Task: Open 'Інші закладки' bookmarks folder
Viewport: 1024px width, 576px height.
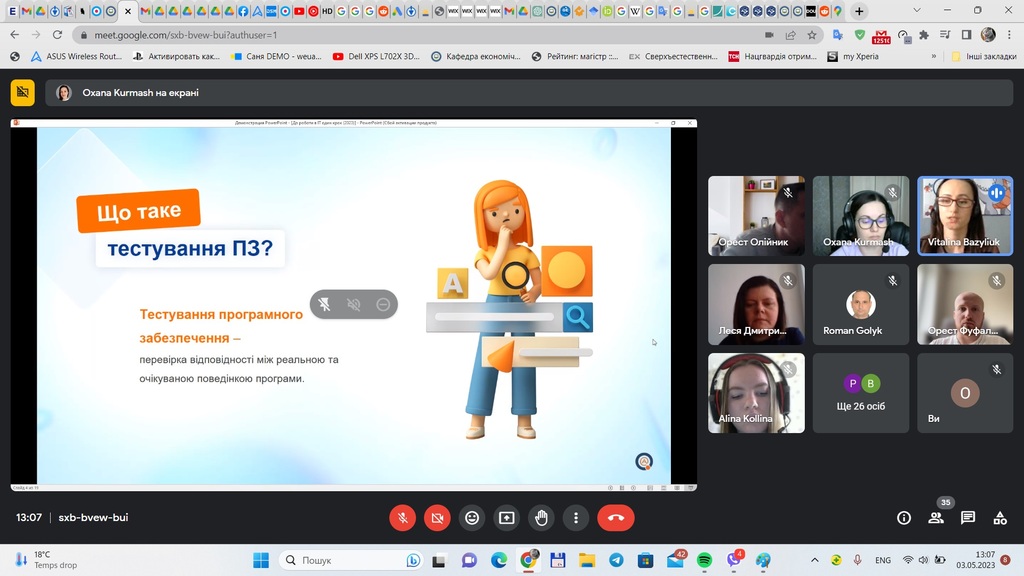Action: click(983, 57)
